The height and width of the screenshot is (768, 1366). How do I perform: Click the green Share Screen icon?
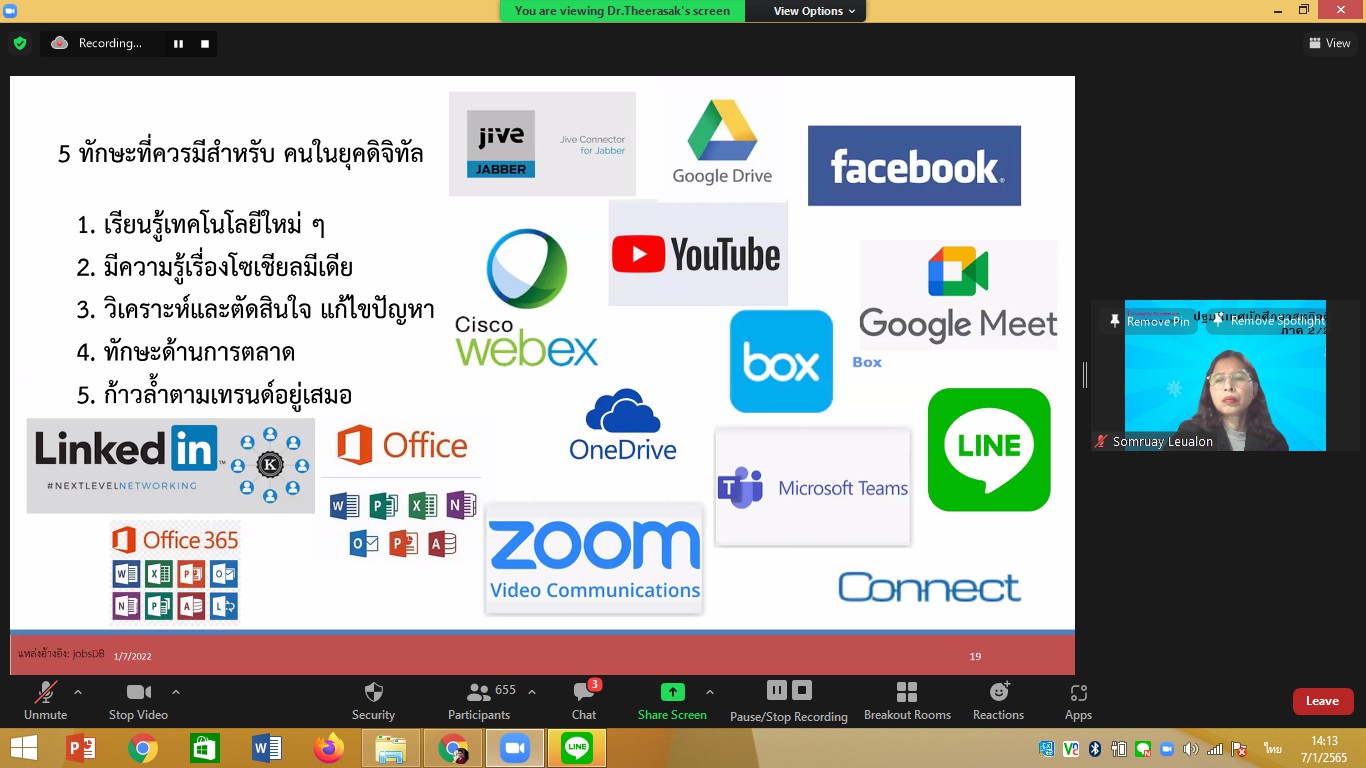pyautogui.click(x=672, y=692)
